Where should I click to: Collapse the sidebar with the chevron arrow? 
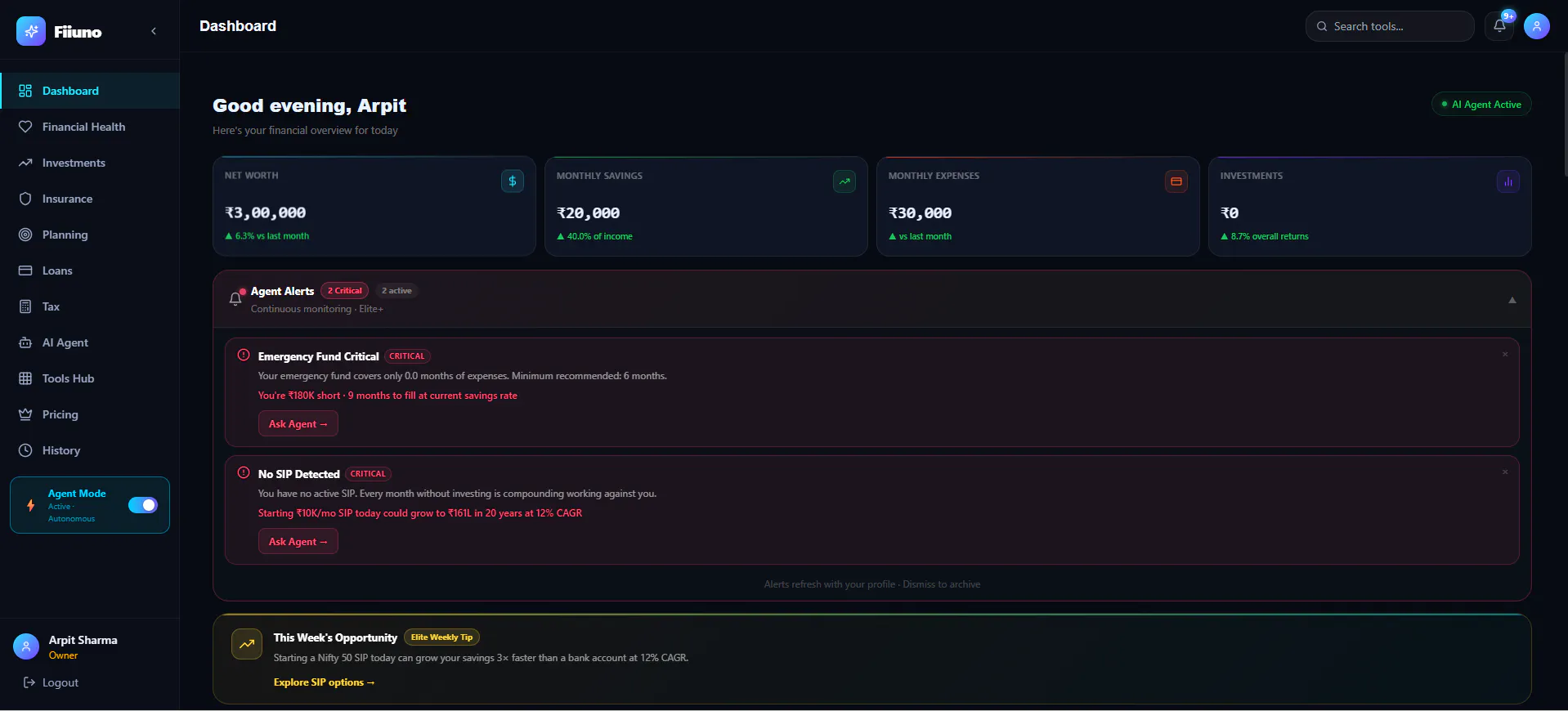[154, 31]
